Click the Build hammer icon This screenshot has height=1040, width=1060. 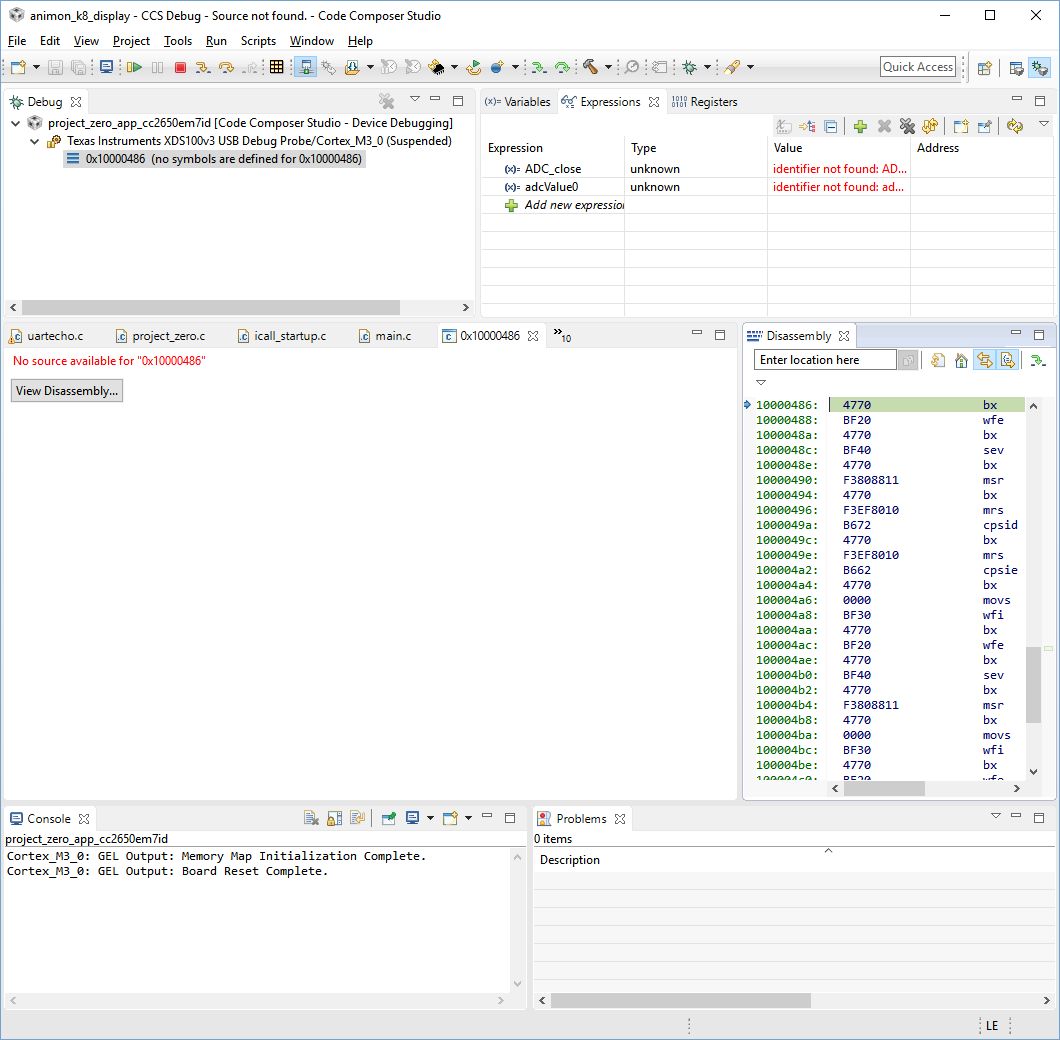tap(590, 67)
